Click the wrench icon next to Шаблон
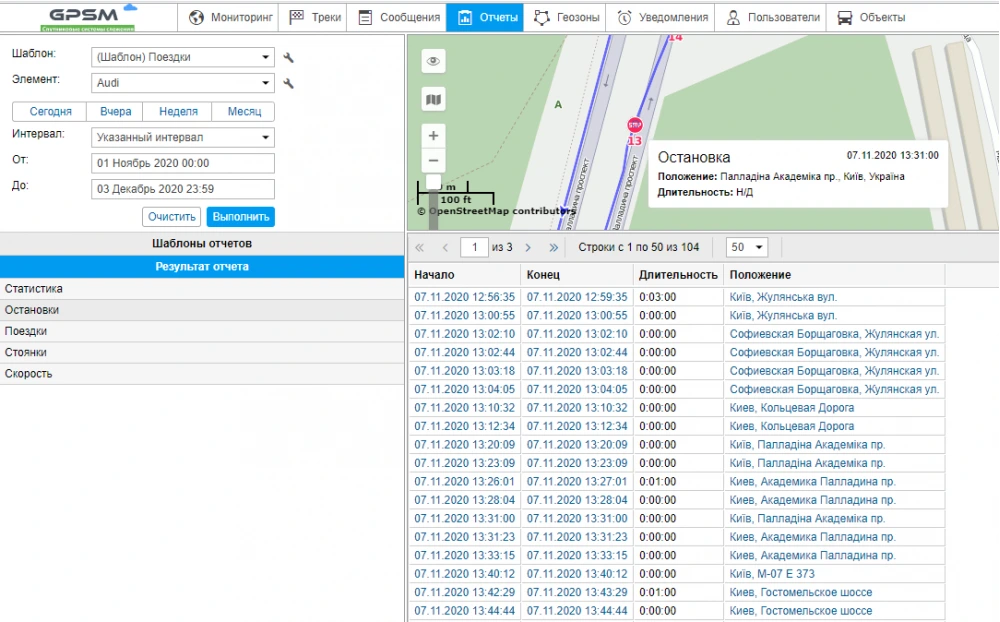 (x=289, y=58)
